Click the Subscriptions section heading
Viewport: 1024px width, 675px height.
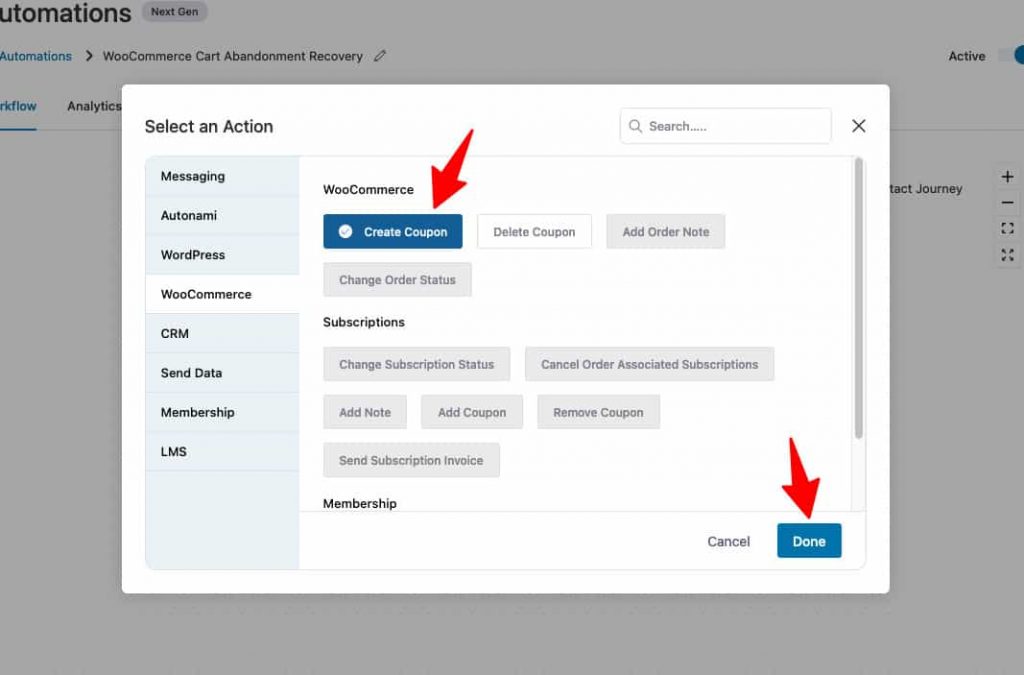(x=364, y=322)
